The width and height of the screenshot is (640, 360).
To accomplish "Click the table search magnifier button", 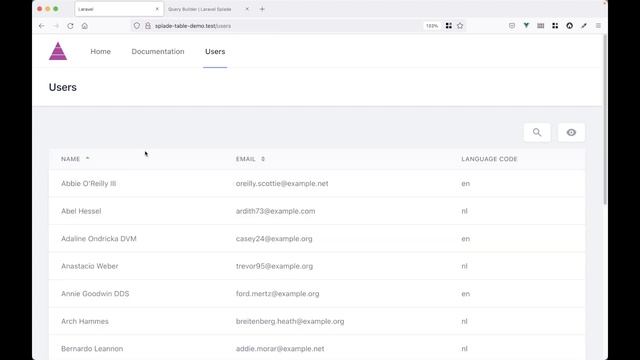I will pos(537,132).
